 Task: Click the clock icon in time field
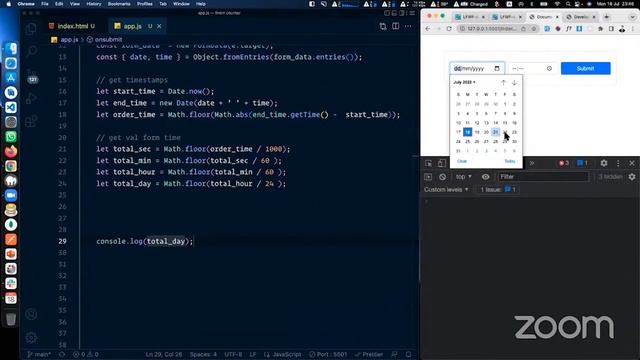[549, 68]
